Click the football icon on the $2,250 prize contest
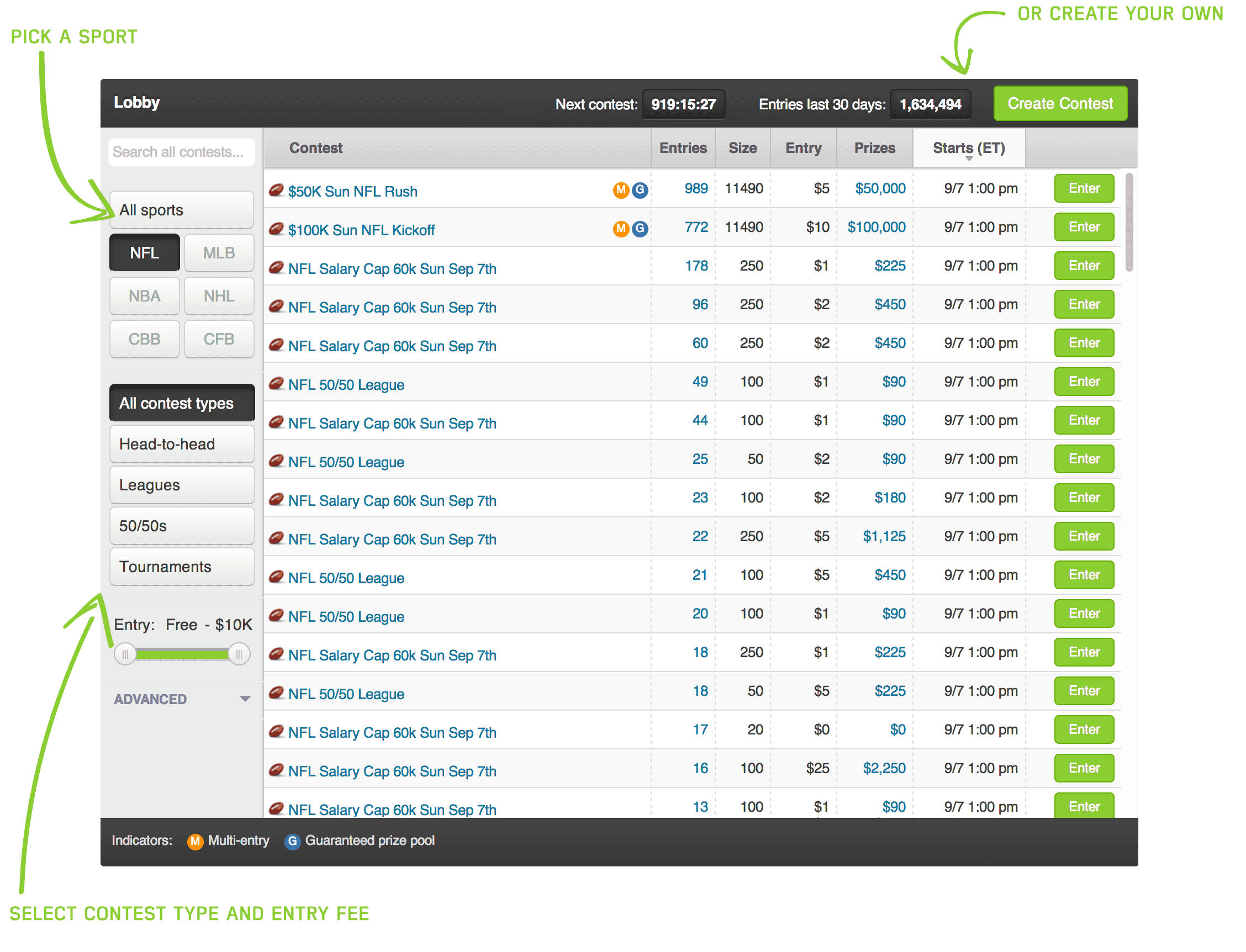 276,770
